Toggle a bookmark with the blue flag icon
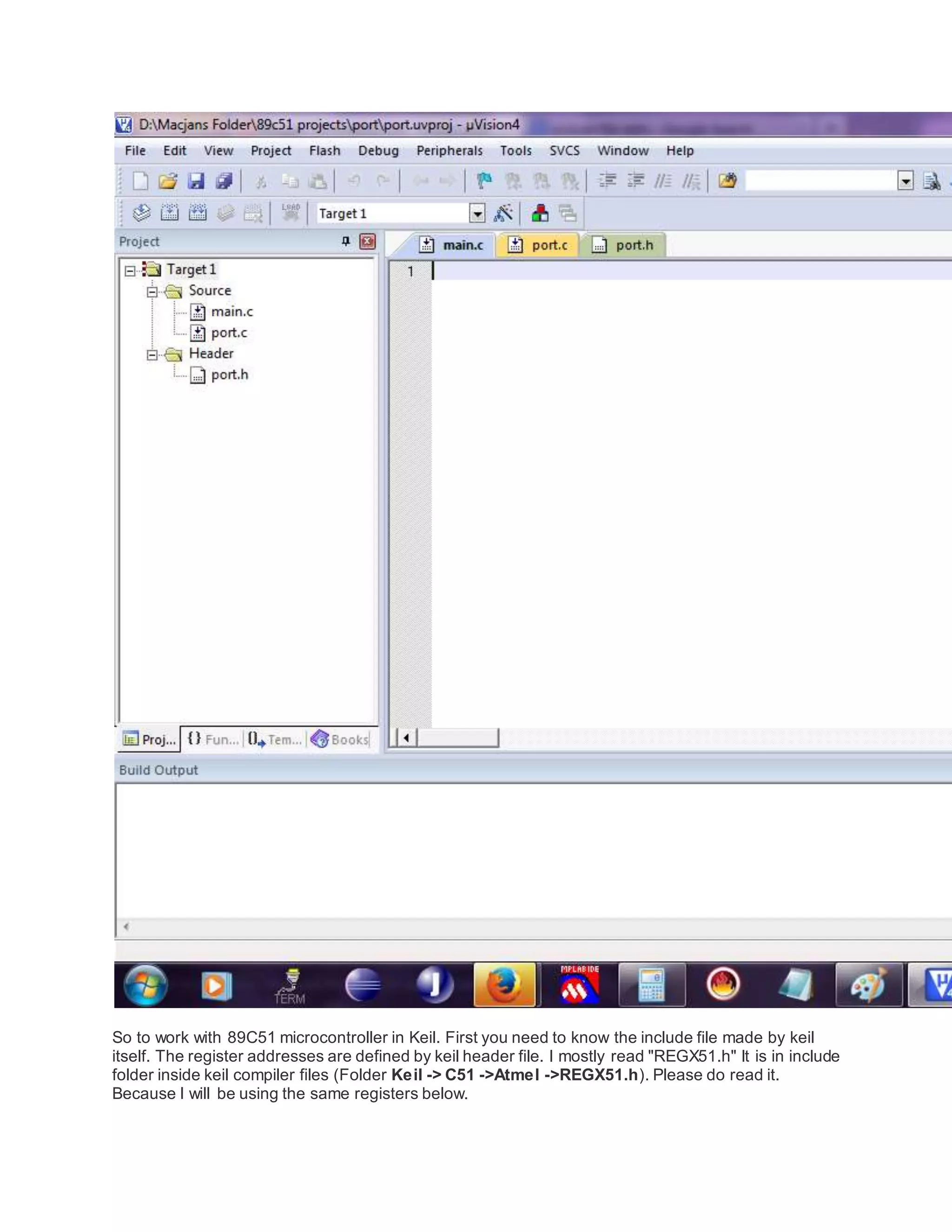This screenshot has height=1232, width=952. 484,181
